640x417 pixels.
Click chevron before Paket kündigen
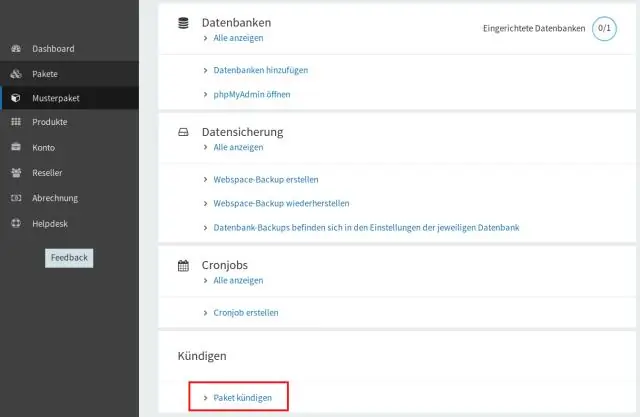coord(205,398)
